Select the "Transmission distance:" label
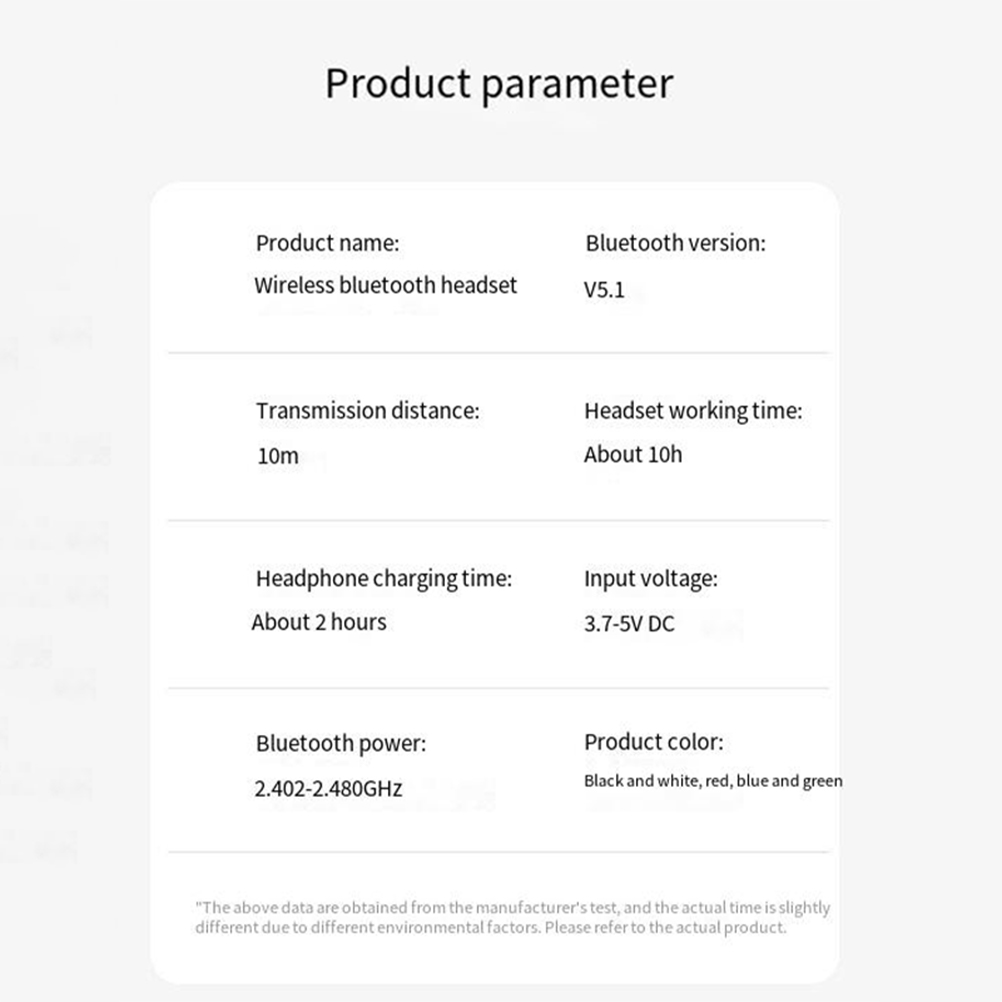1002x1002 pixels. tap(367, 411)
